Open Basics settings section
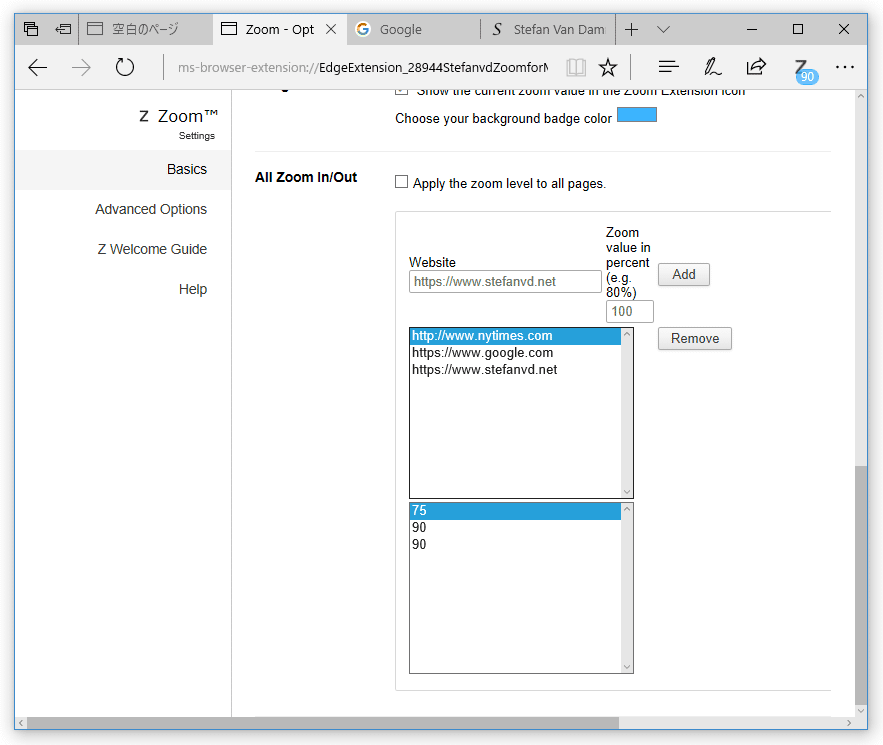This screenshot has width=883, height=745. pos(123,169)
